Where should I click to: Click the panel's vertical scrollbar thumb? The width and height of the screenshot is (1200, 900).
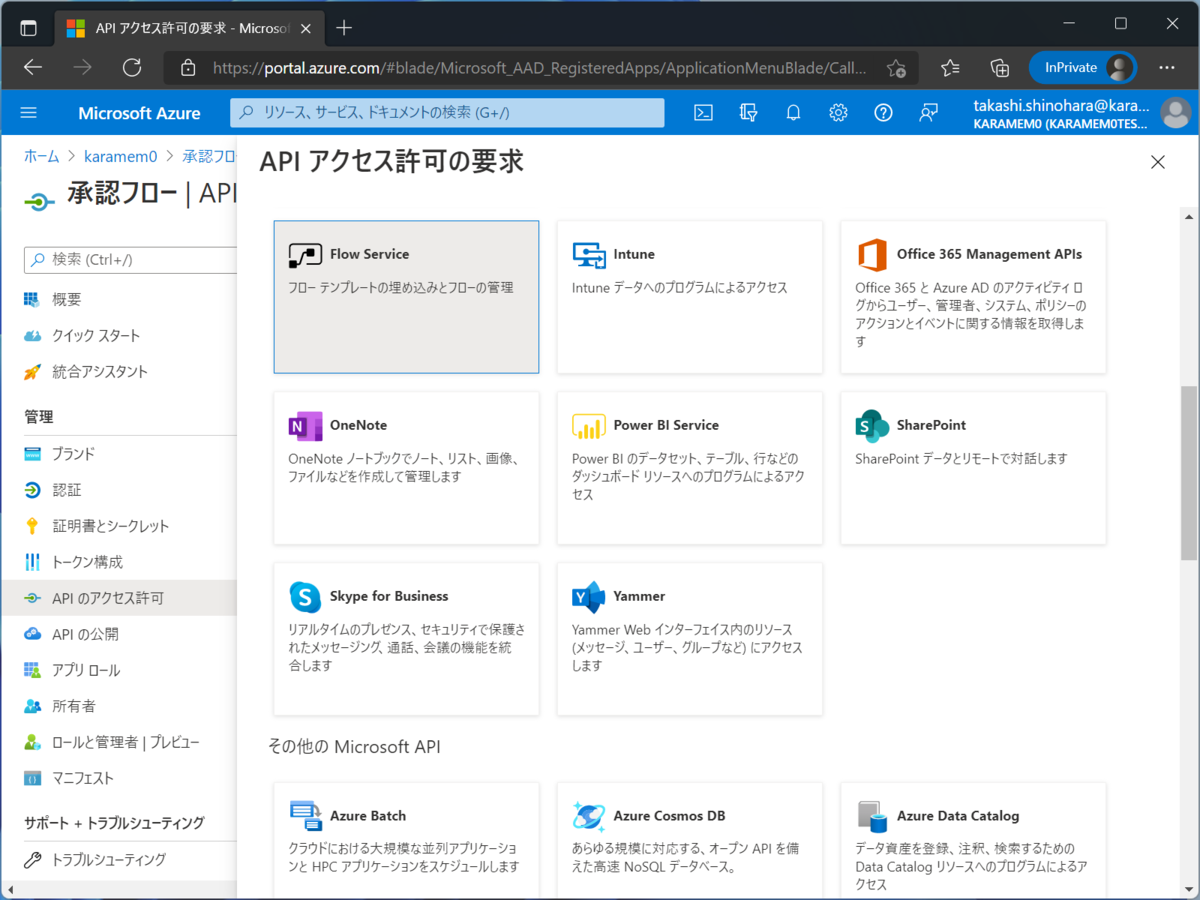coord(1189,472)
